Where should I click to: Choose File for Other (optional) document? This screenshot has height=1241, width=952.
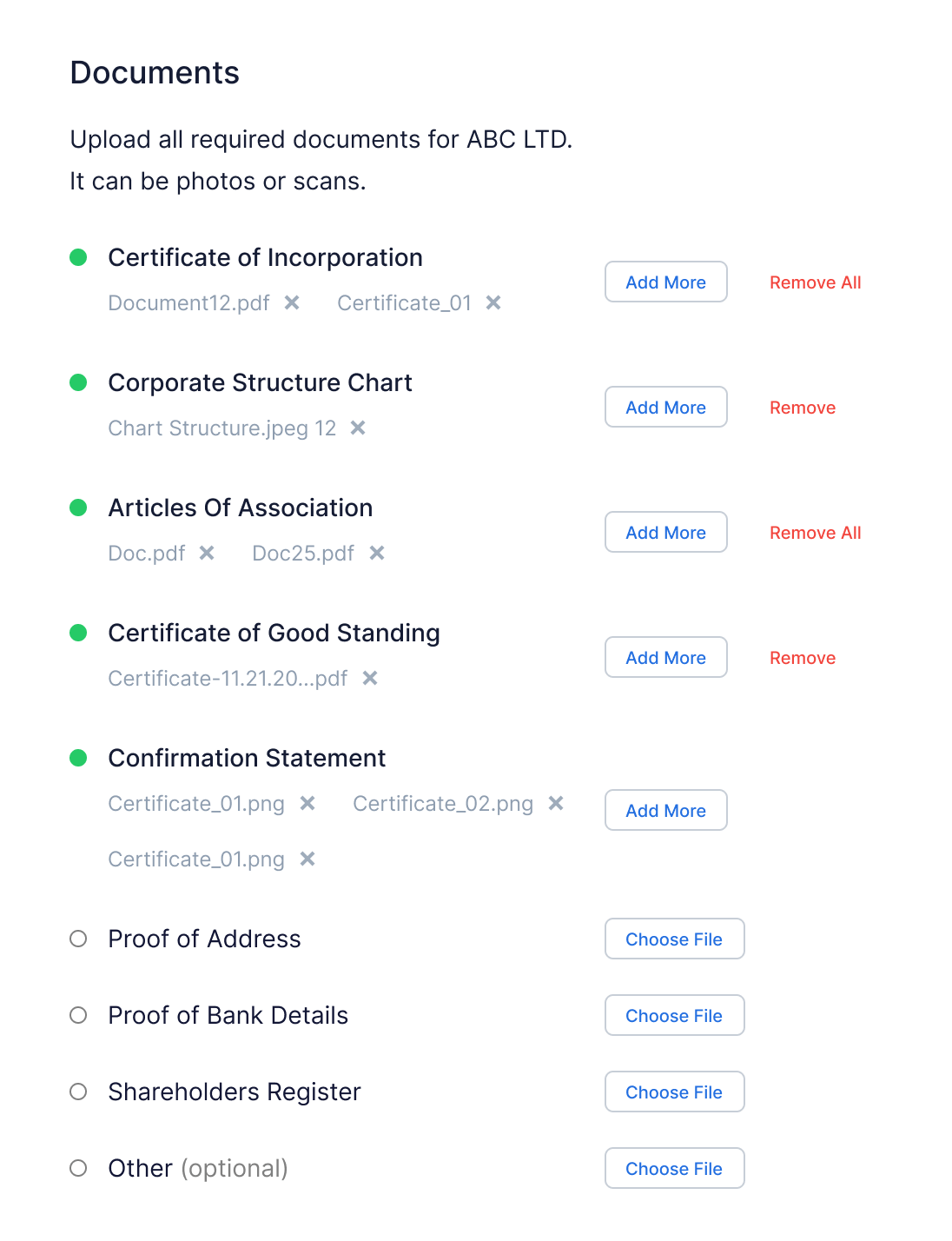point(674,1169)
